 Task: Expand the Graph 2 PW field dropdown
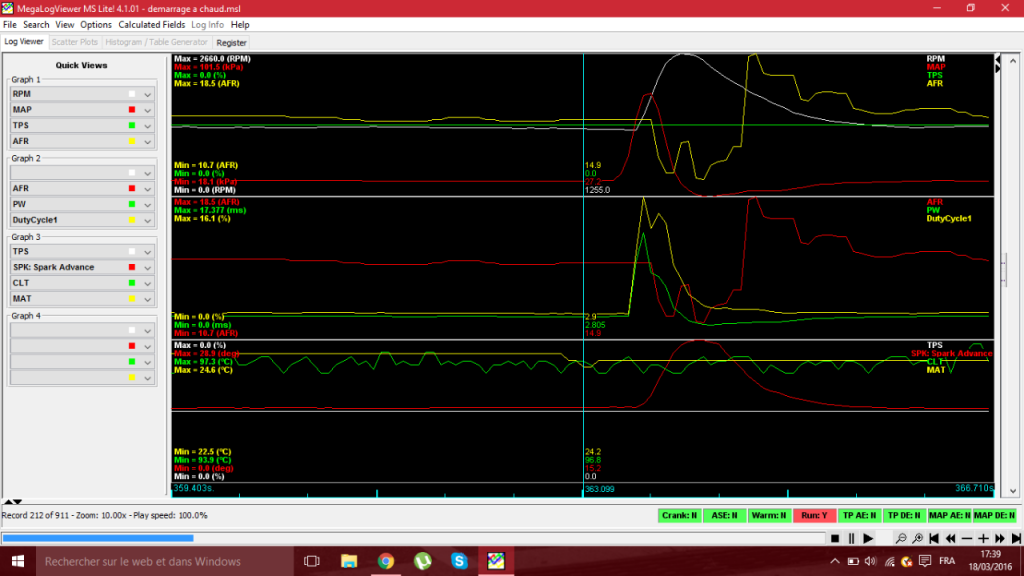pyautogui.click(x=148, y=204)
